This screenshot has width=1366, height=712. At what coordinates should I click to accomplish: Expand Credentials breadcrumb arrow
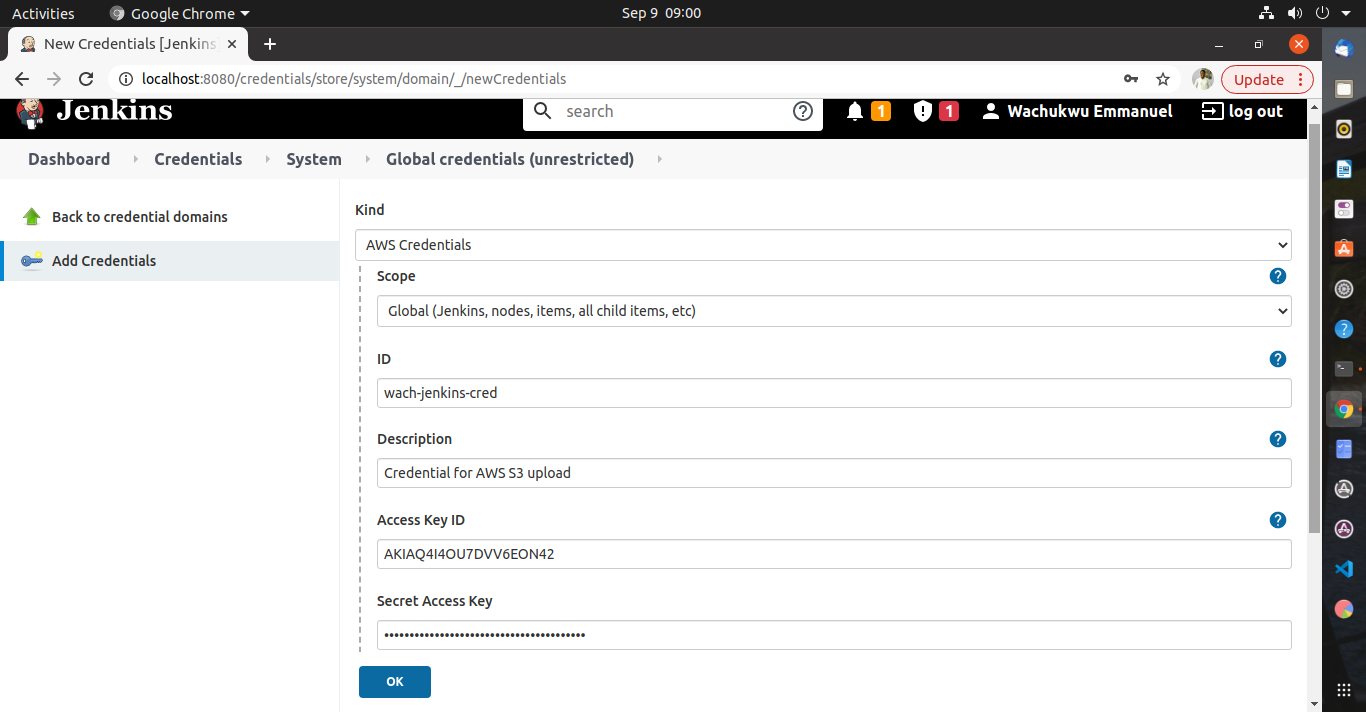click(267, 159)
